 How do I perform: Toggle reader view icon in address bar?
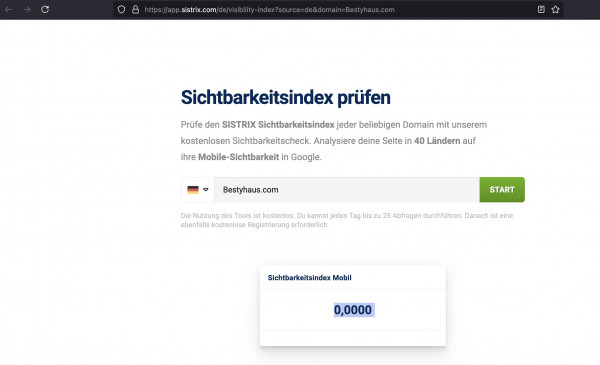[541, 10]
